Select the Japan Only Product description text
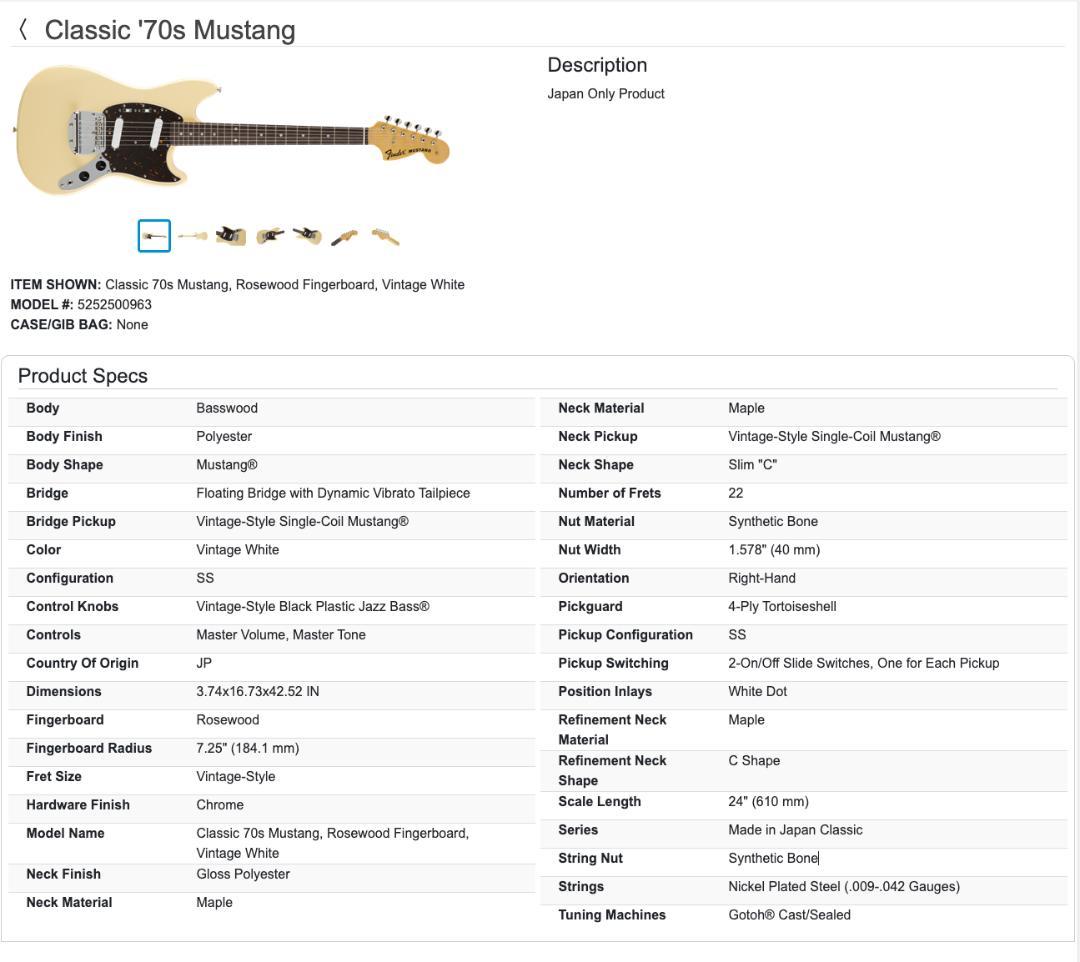 coord(605,94)
